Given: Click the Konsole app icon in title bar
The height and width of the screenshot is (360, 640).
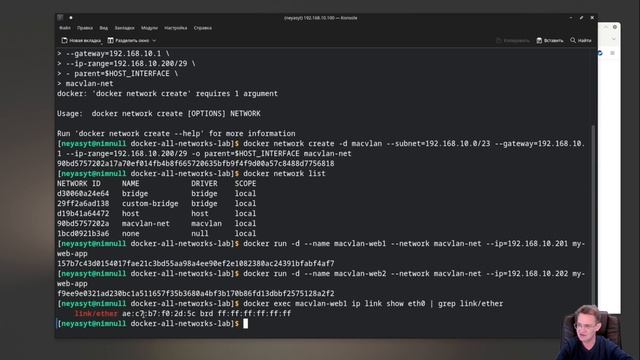Looking at the screenshot, I should click(x=60, y=18).
